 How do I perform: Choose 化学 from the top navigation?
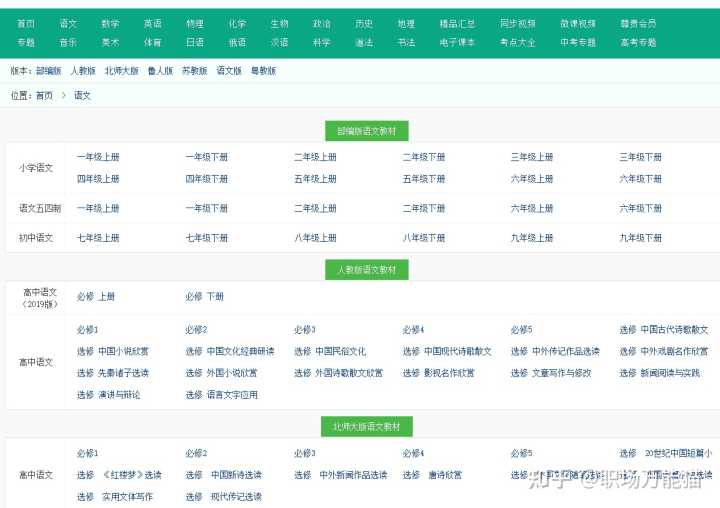click(x=237, y=23)
